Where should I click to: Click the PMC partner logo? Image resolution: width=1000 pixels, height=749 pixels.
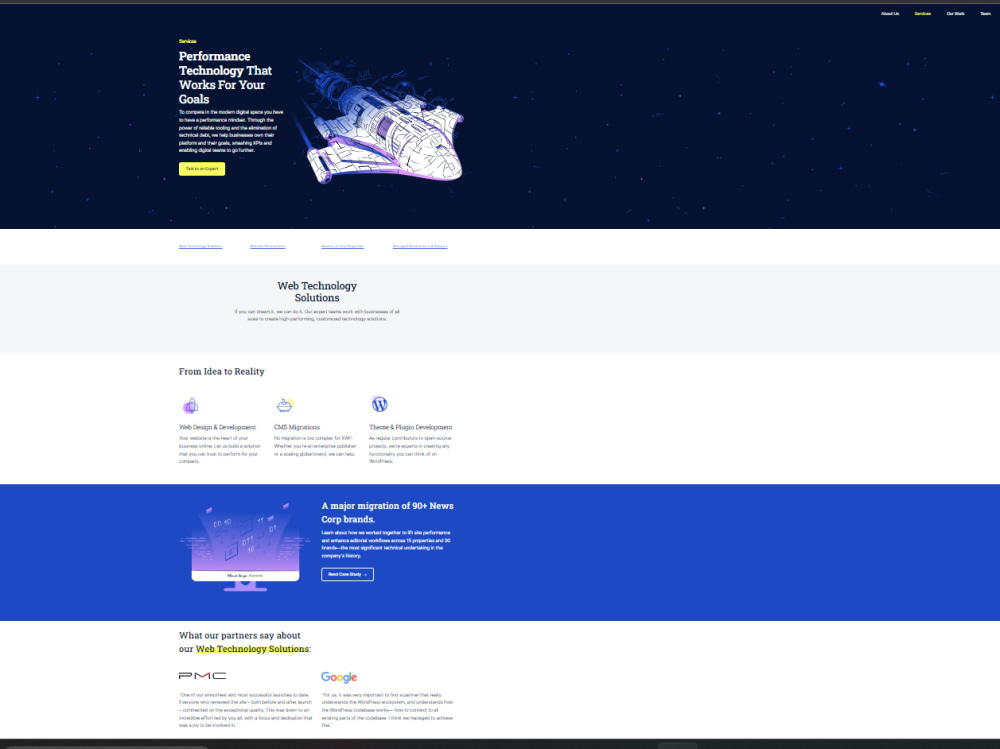[201, 676]
